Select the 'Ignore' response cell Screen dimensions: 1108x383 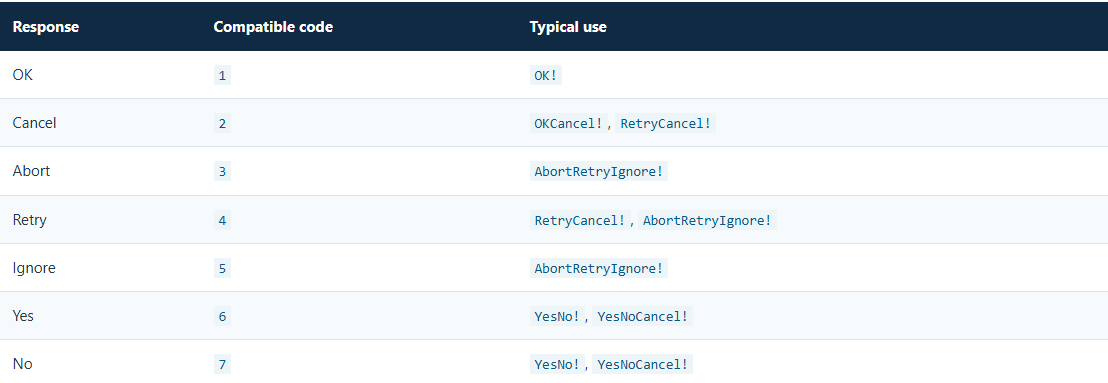click(34, 268)
